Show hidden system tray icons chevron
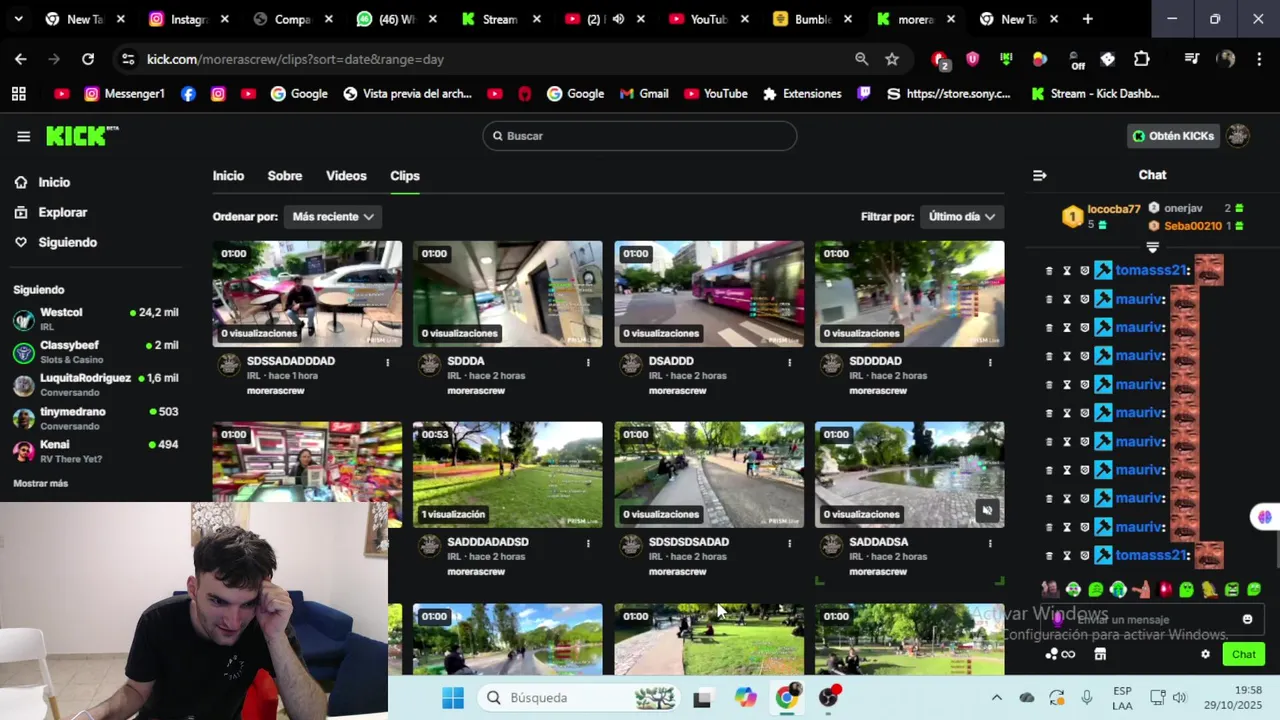Image resolution: width=1280 pixels, height=720 pixels. tap(996, 698)
